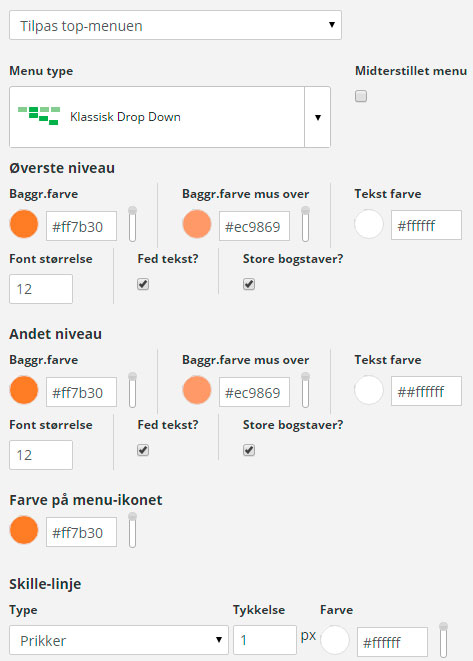Screen dimensions: 473x661
Task: Open the Andet niveau mus over color swatch
Action: [197, 390]
